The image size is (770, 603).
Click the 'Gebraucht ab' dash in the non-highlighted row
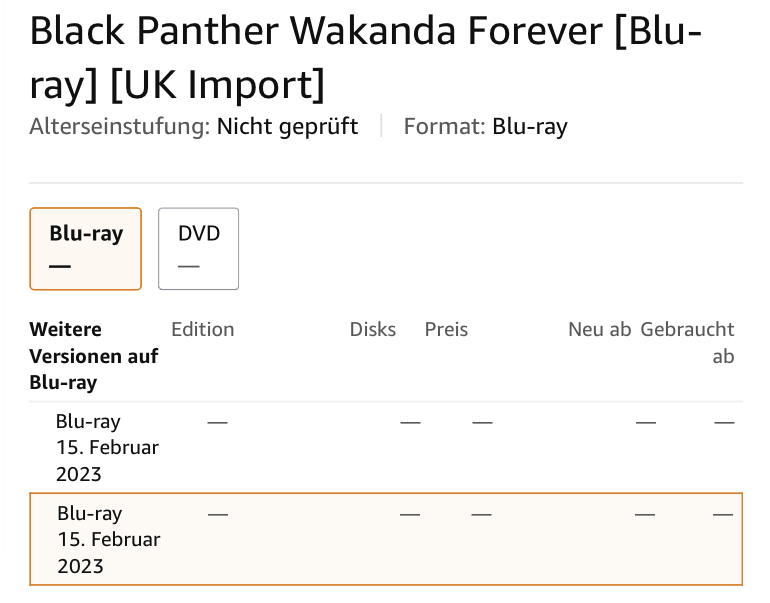pyautogui.click(x=724, y=422)
